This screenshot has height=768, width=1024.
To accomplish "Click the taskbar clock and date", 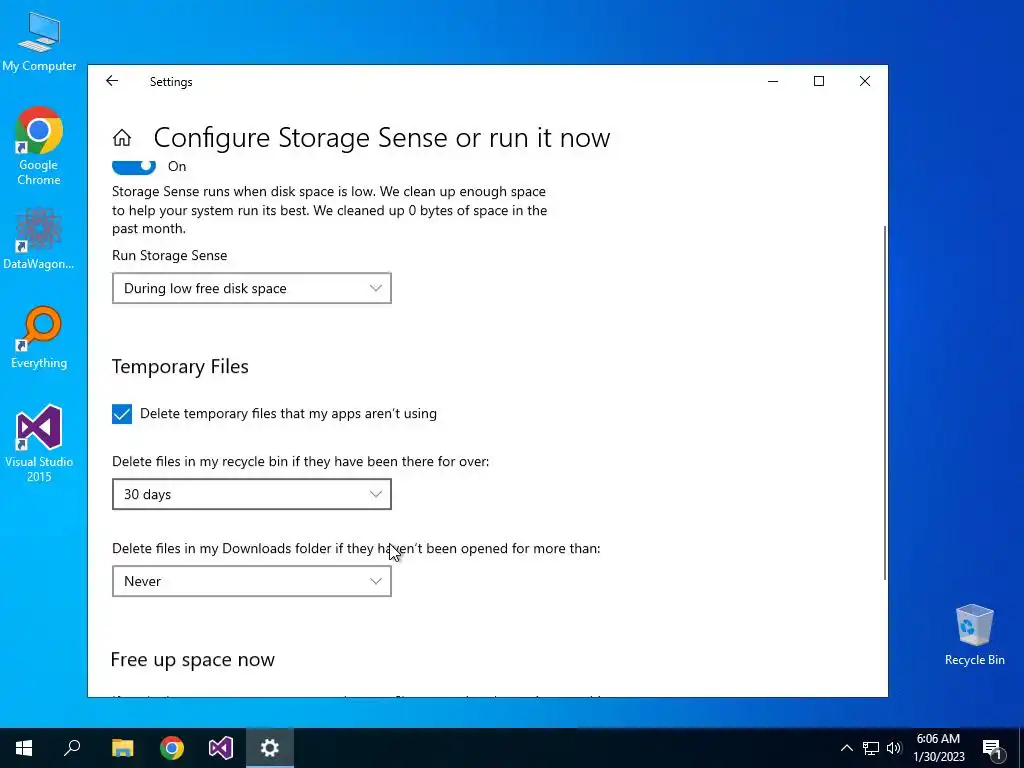I will [x=939, y=748].
